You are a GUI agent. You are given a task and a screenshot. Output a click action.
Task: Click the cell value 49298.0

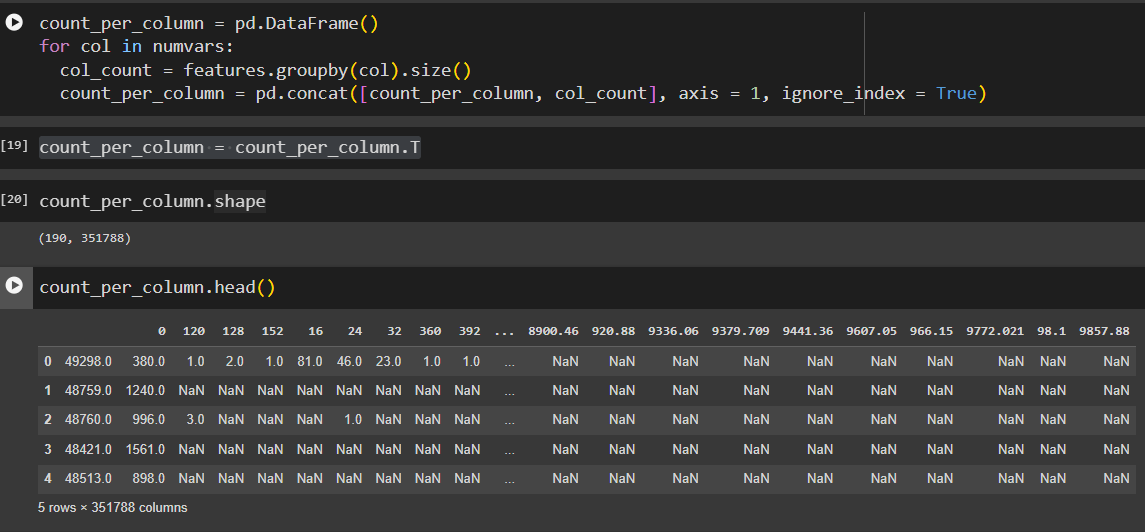pyautogui.click(x=88, y=361)
